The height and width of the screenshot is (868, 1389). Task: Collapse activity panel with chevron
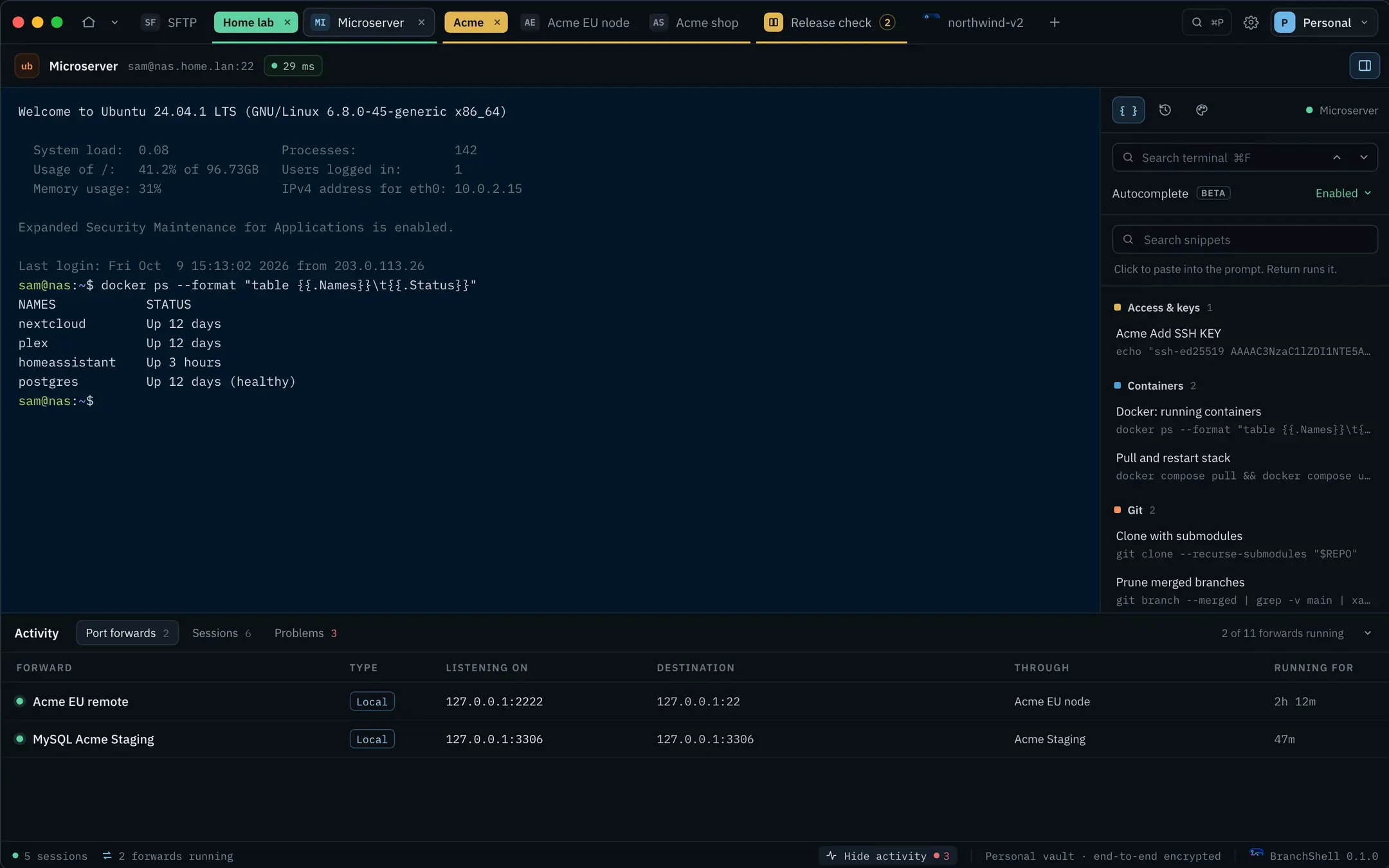pyautogui.click(x=1368, y=633)
